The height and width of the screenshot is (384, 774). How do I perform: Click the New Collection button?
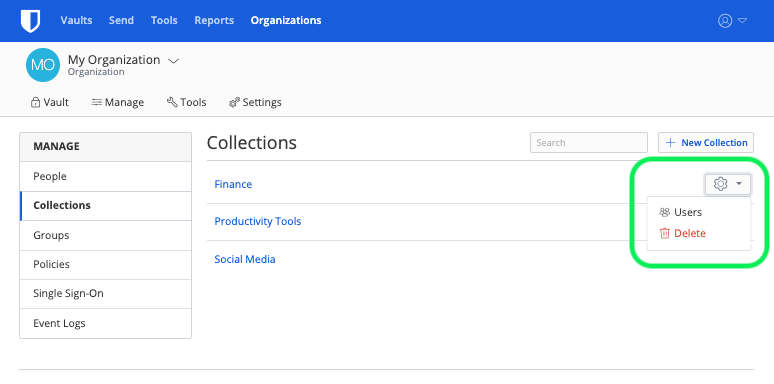(x=706, y=143)
